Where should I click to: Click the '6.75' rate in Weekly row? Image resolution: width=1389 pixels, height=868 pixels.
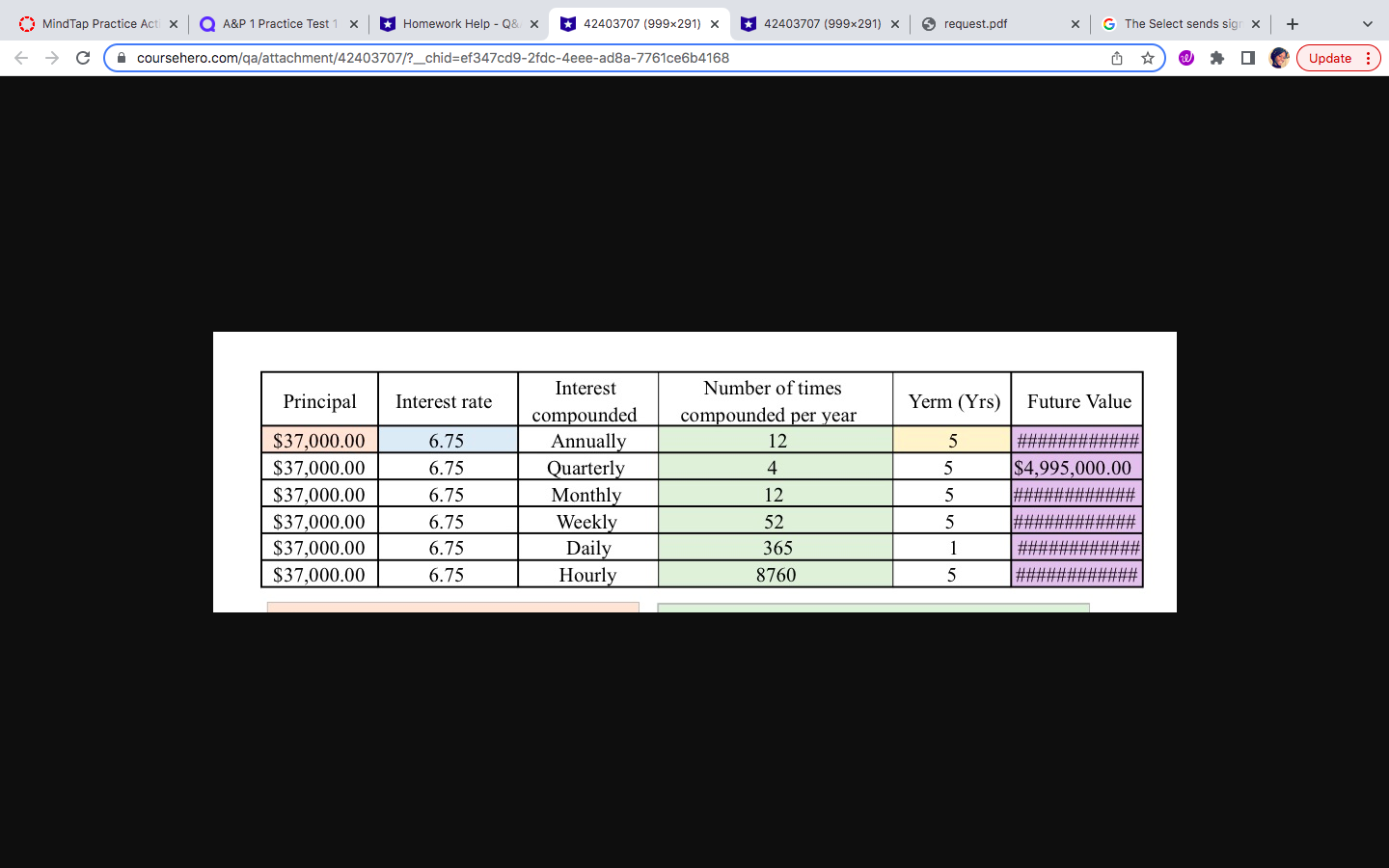point(447,521)
